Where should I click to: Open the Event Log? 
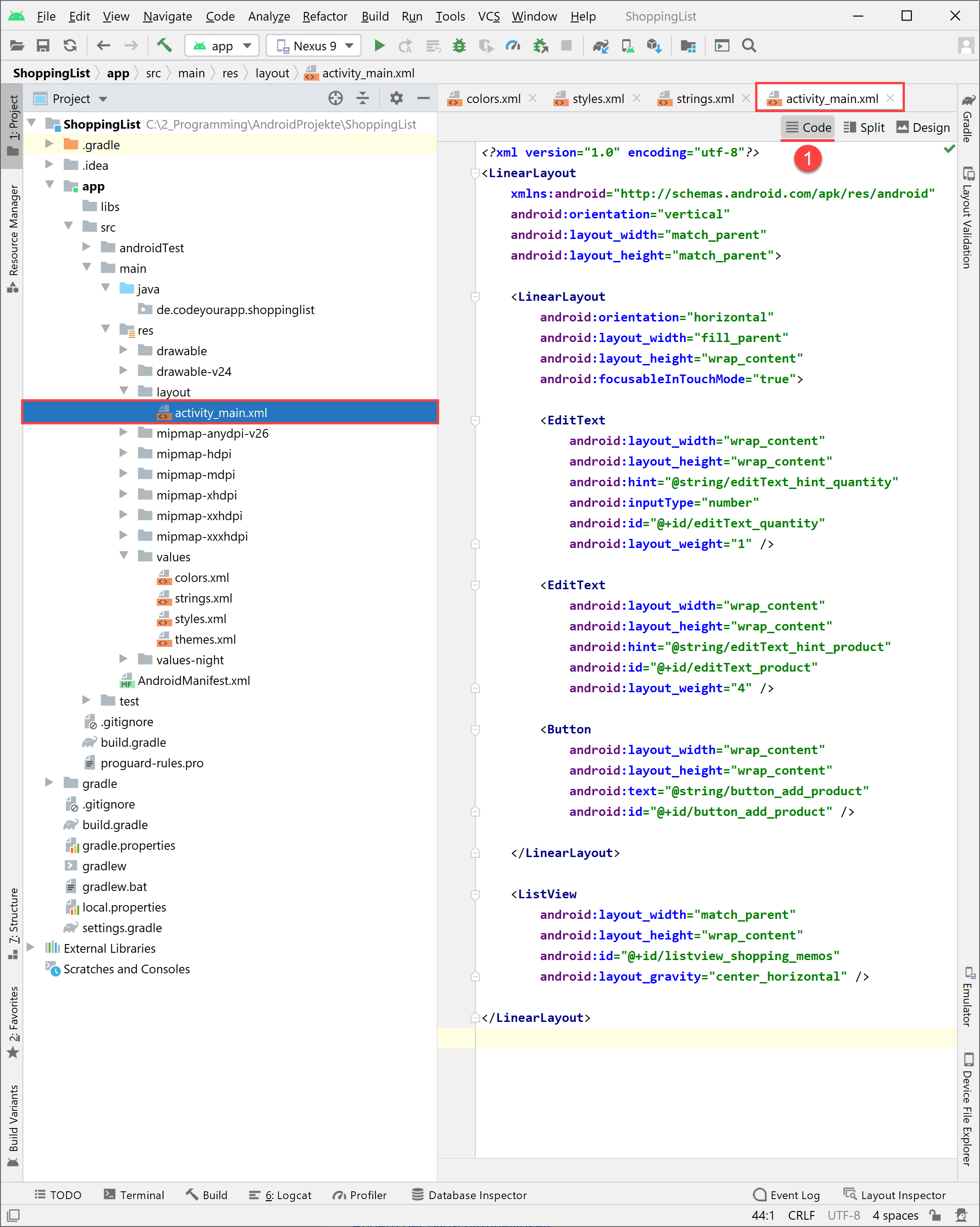(x=786, y=1194)
